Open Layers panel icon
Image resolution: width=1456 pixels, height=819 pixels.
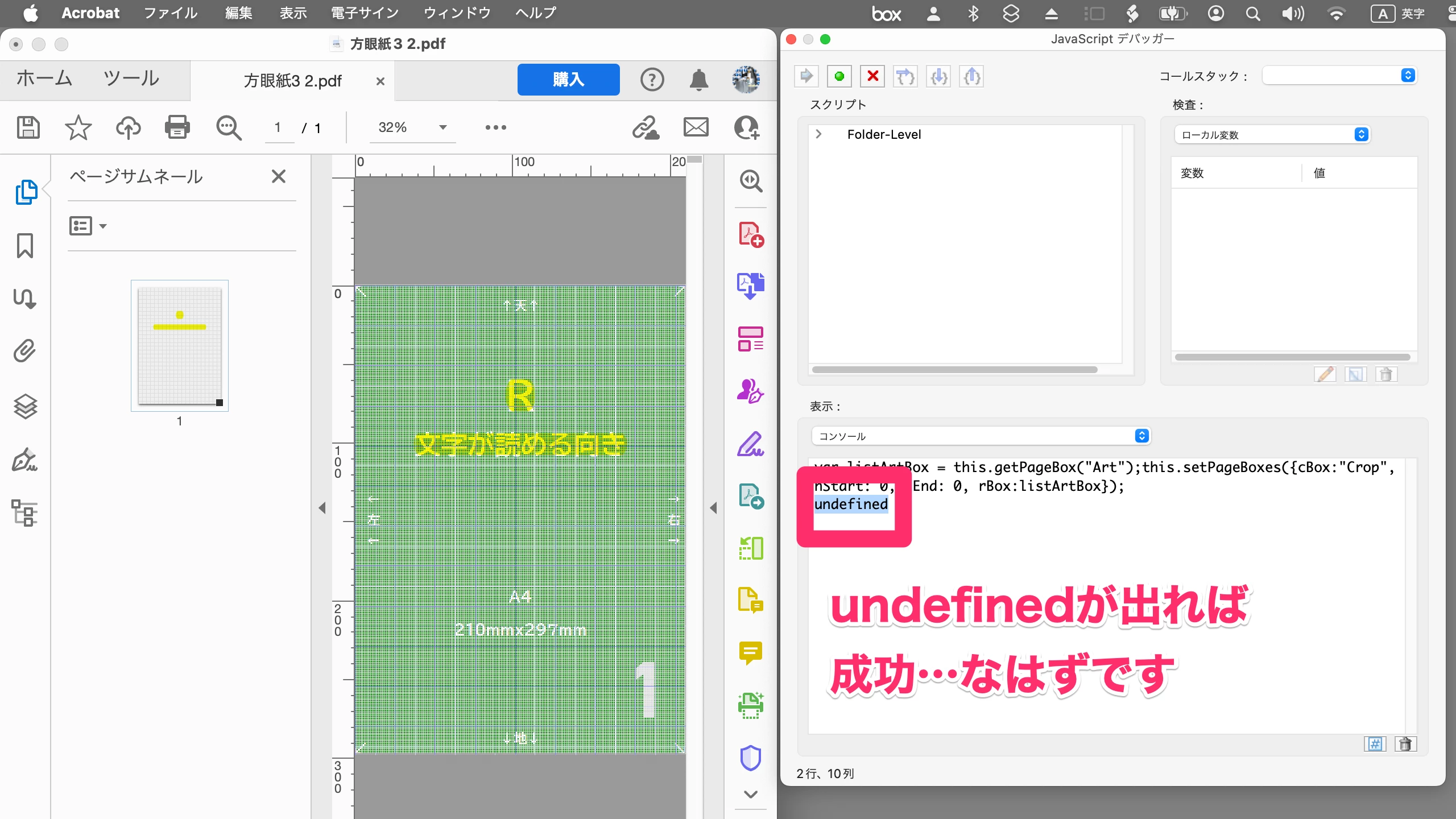[x=25, y=406]
